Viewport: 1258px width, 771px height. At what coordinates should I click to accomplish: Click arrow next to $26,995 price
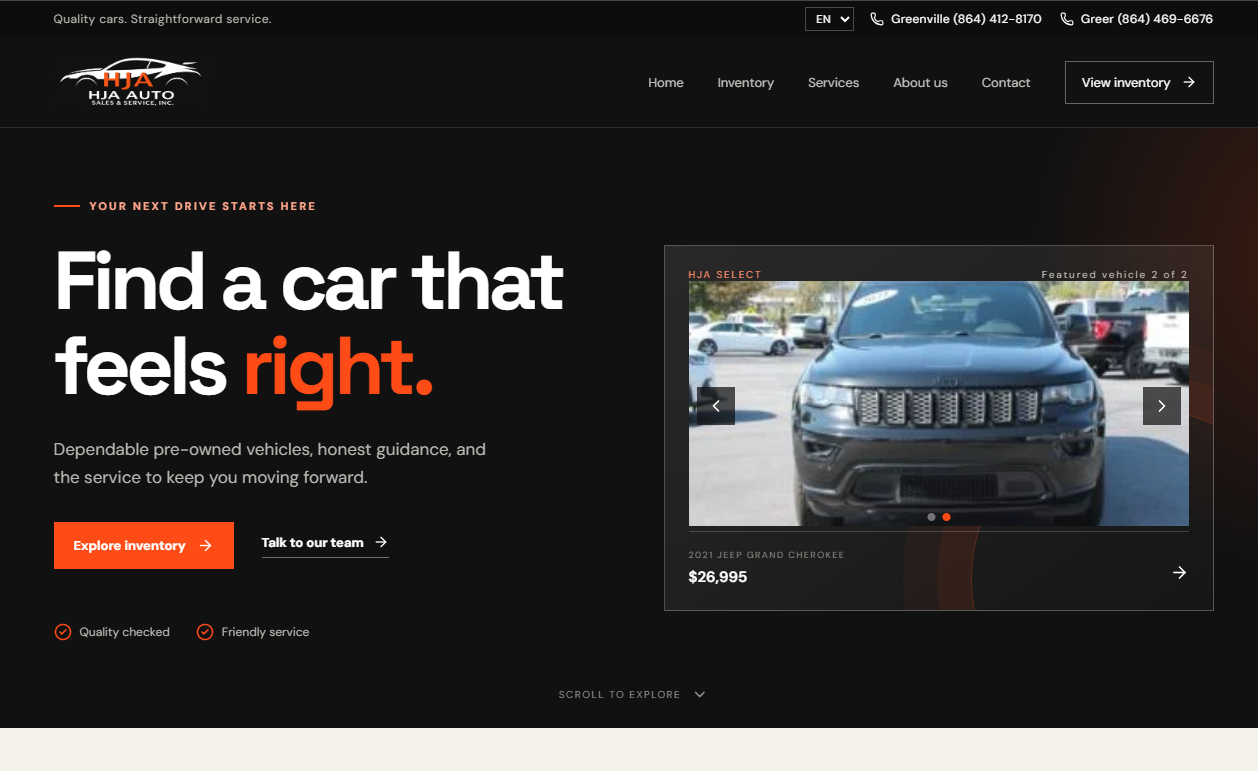click(x=1180, y=573)
